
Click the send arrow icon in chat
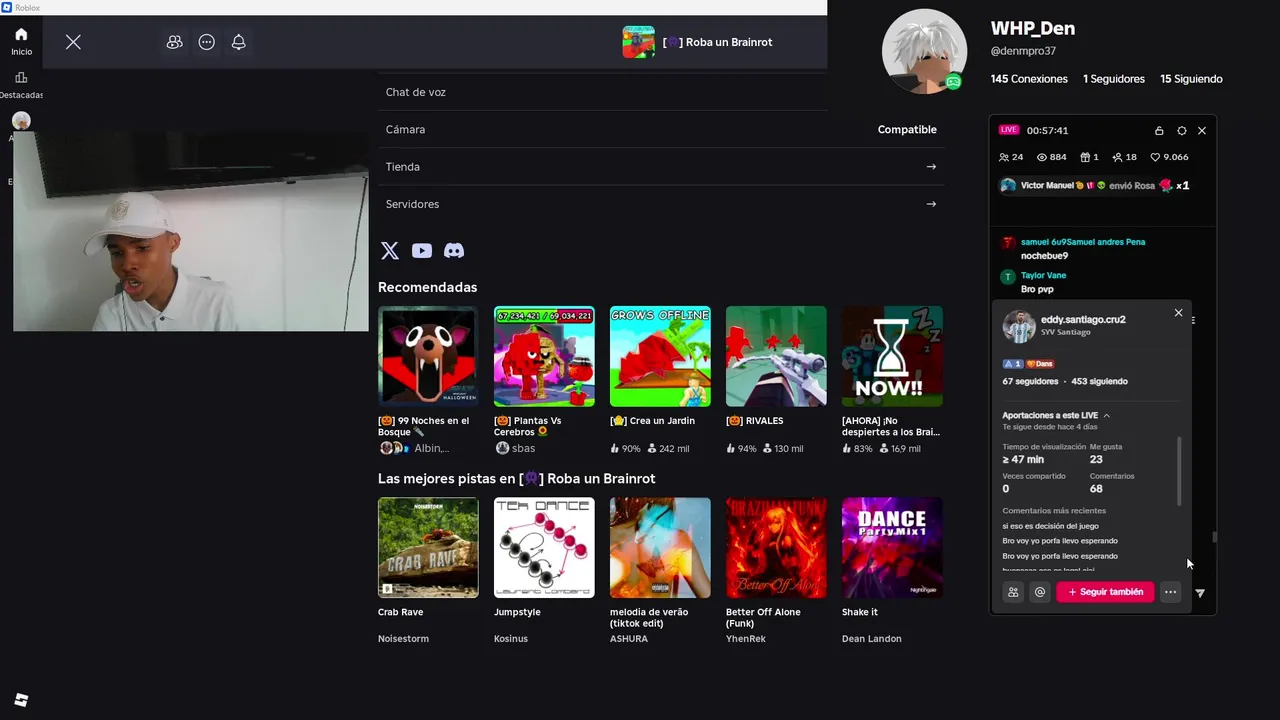[x=1200, y=593]
